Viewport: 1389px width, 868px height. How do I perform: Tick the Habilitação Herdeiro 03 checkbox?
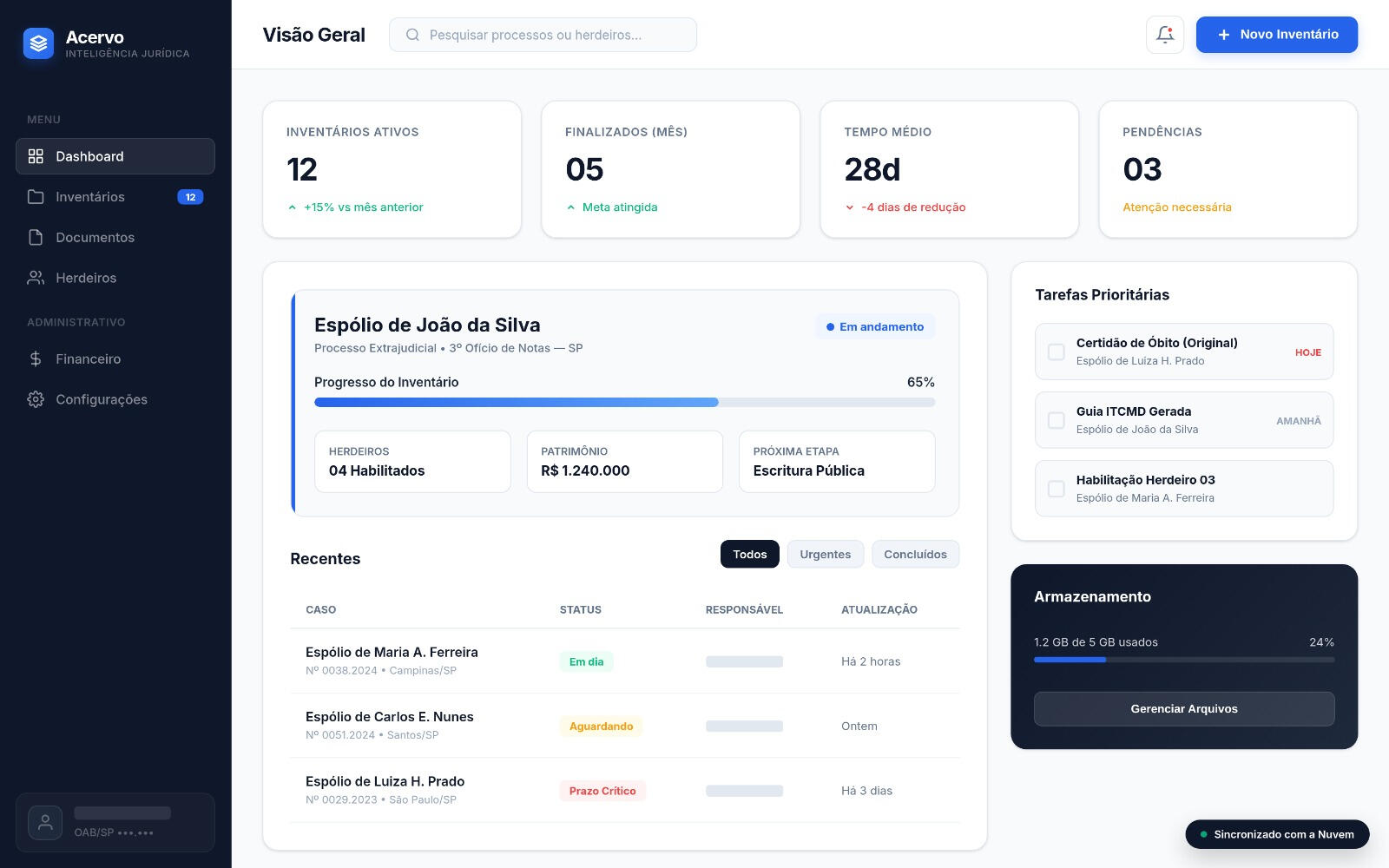(1056, 489)
